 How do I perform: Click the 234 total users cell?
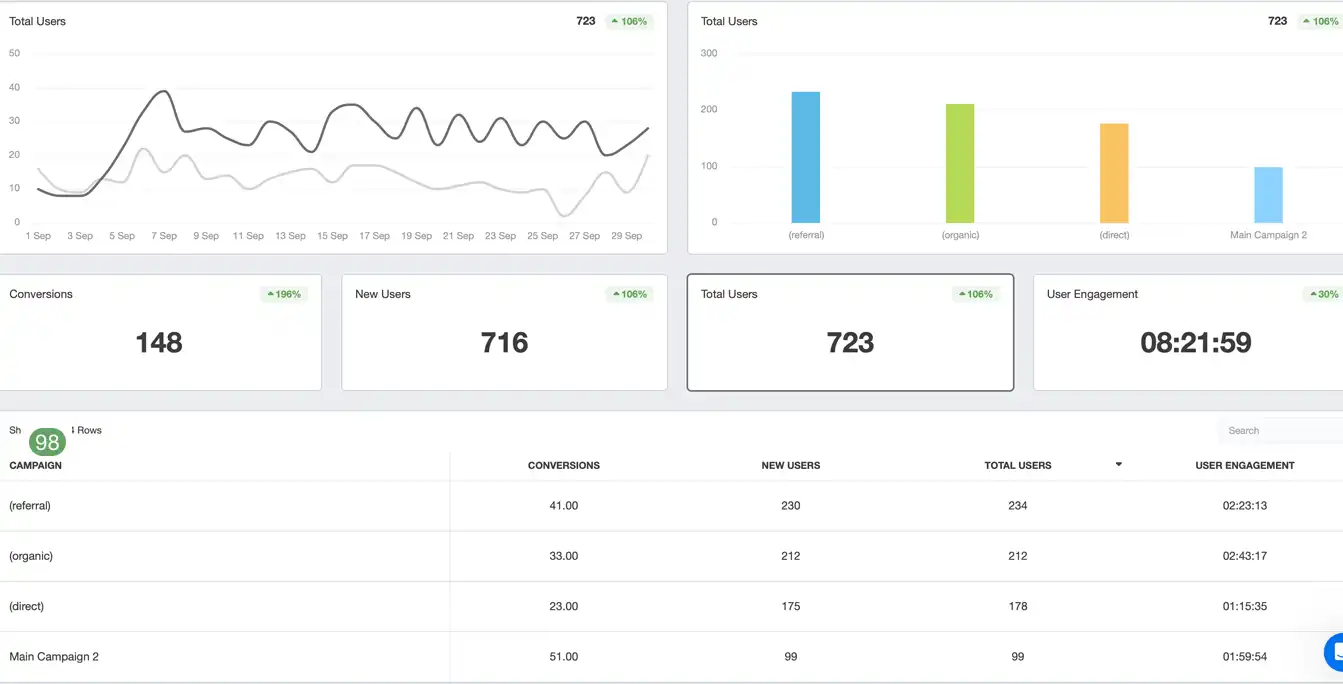1018,506
